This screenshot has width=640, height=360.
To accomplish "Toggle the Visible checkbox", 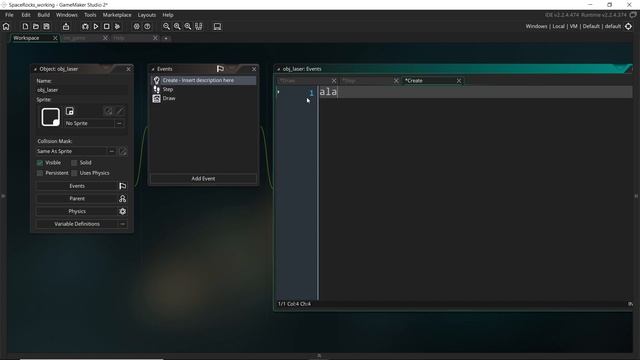I will (40, 162).
